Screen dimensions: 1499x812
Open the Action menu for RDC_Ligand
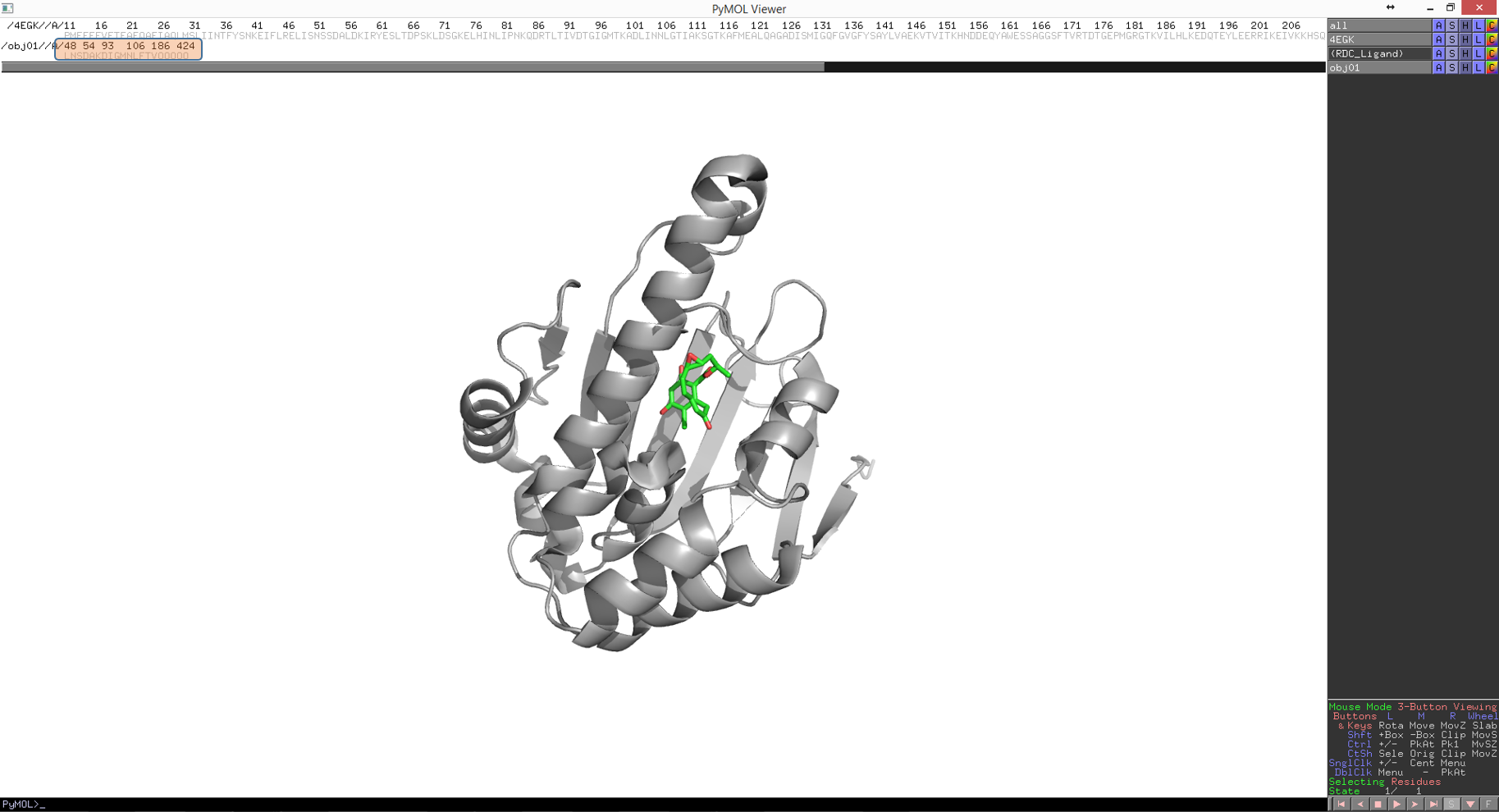(1438, 53)
